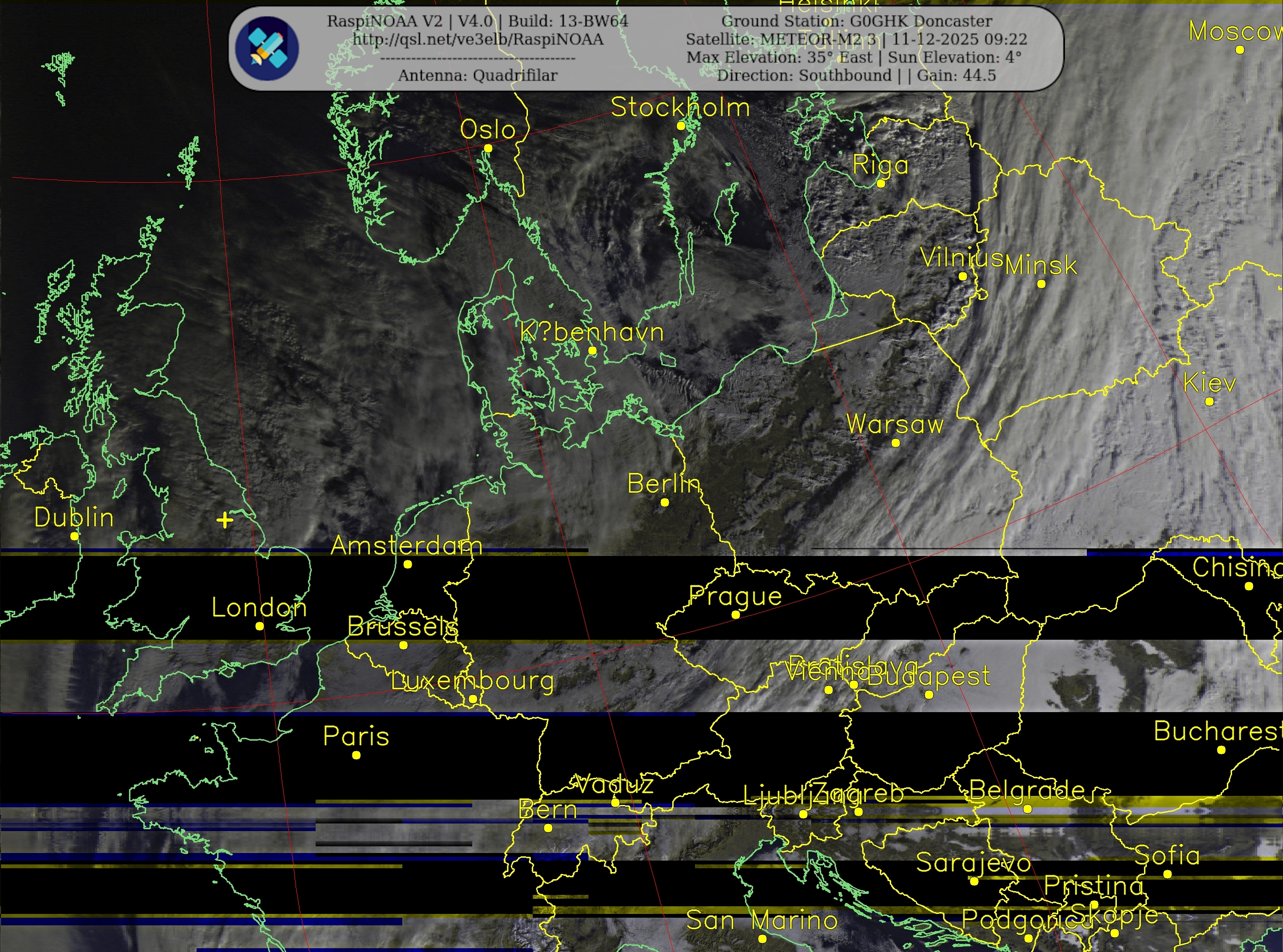Click the Dublin city dot marker

(x=74, y=536)
